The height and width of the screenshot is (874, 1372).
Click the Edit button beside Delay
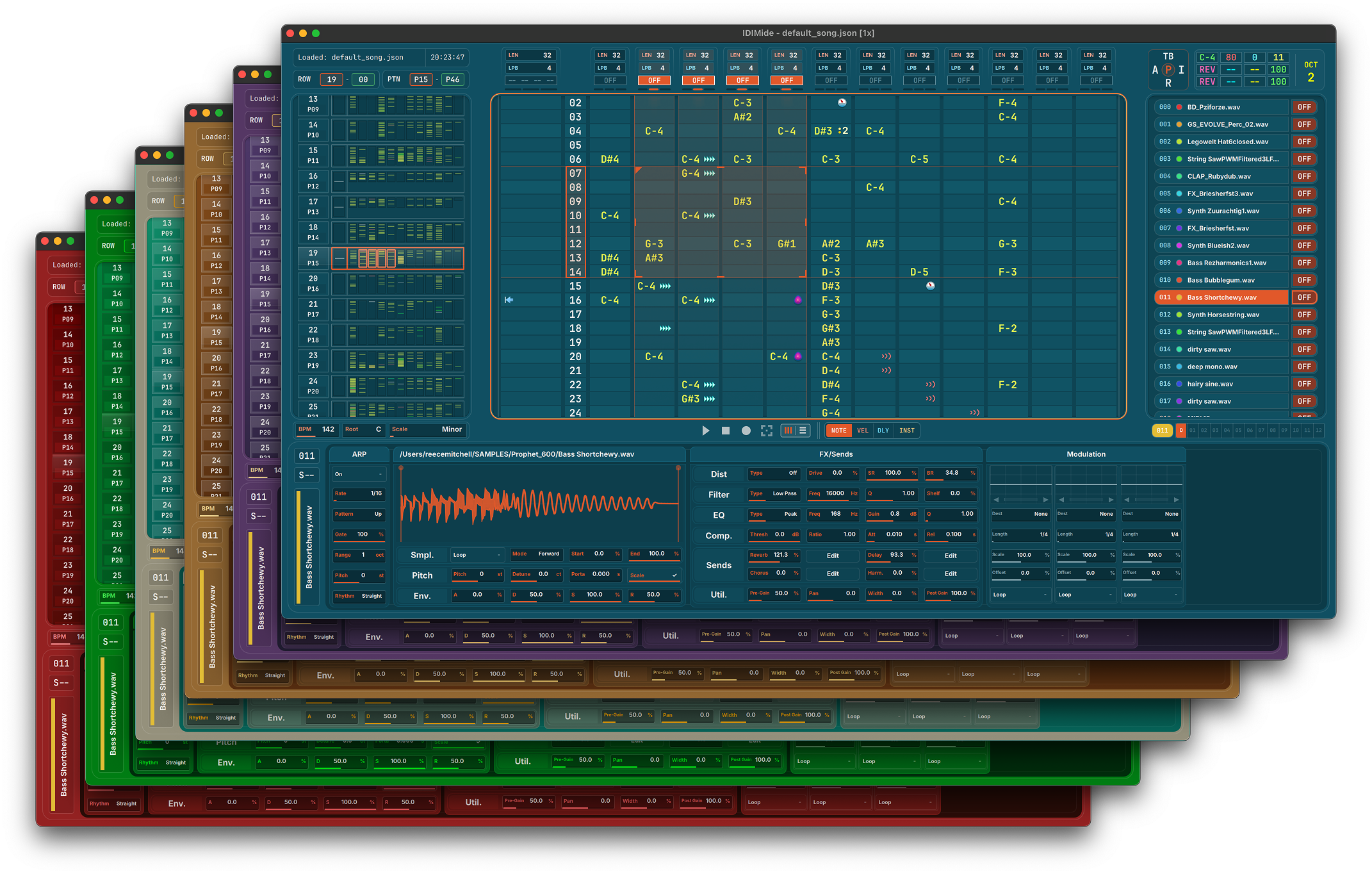[951, 556]
